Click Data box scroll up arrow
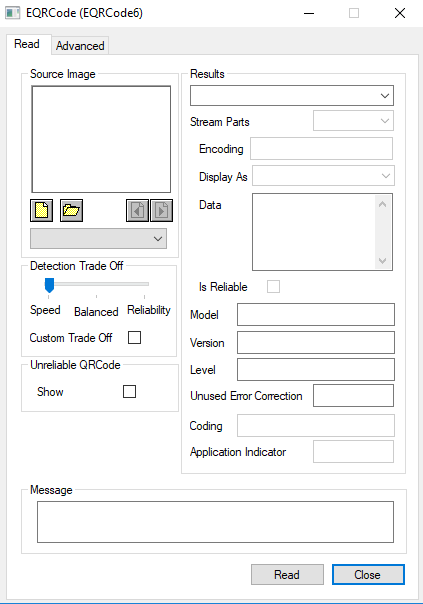The image size is (423, 604). [383, 205]
